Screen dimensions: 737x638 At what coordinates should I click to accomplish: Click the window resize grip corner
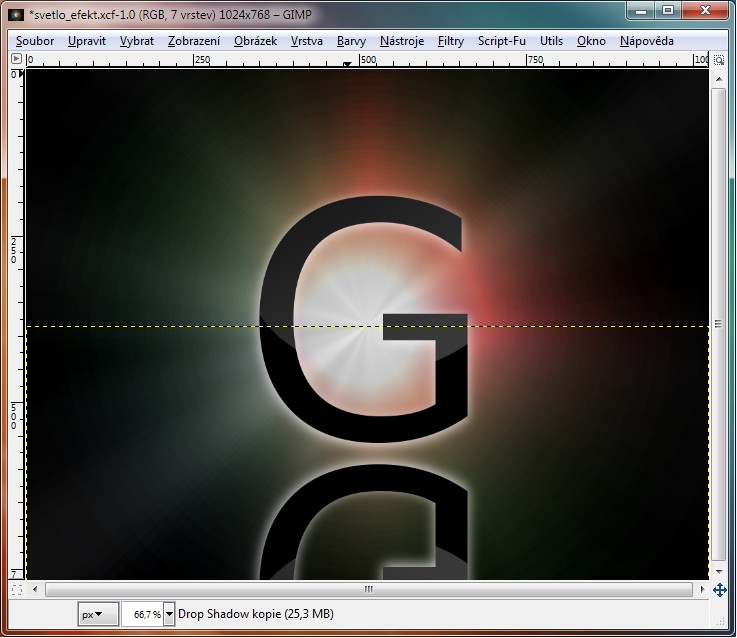pyautogui.click(x=720, y=621)
